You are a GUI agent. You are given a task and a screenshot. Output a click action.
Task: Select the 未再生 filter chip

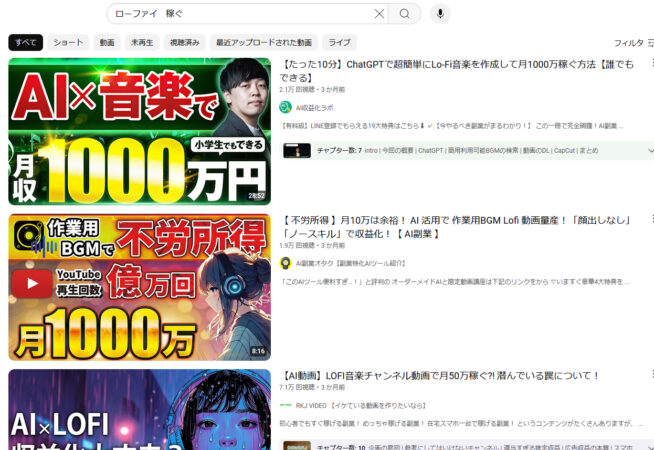point(142,43)
